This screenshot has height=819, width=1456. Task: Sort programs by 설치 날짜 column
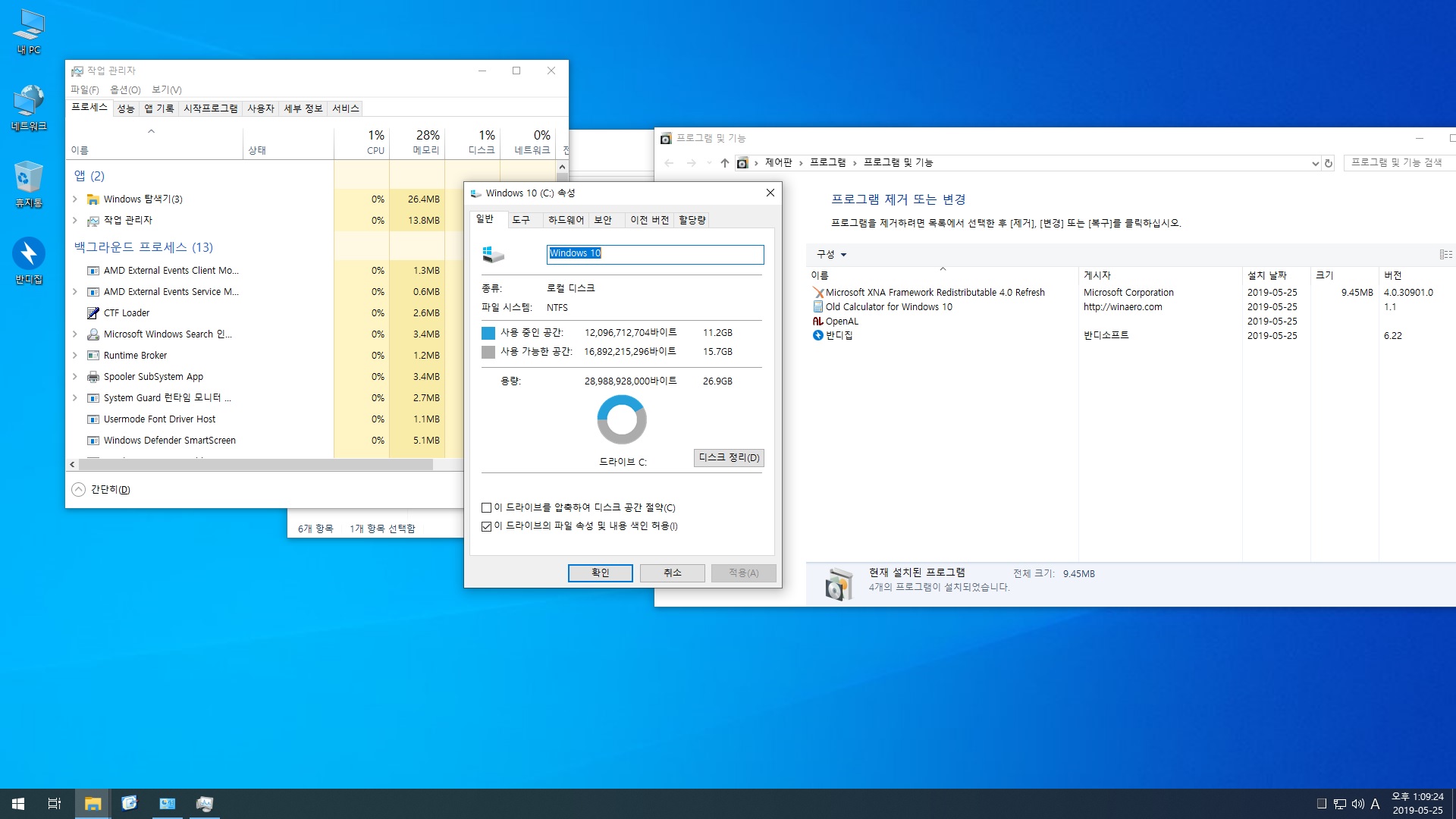coord(1276,275)
